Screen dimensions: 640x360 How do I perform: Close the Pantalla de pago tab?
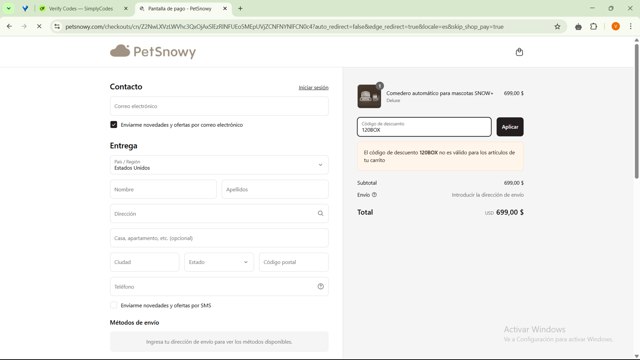pos(225,8)
